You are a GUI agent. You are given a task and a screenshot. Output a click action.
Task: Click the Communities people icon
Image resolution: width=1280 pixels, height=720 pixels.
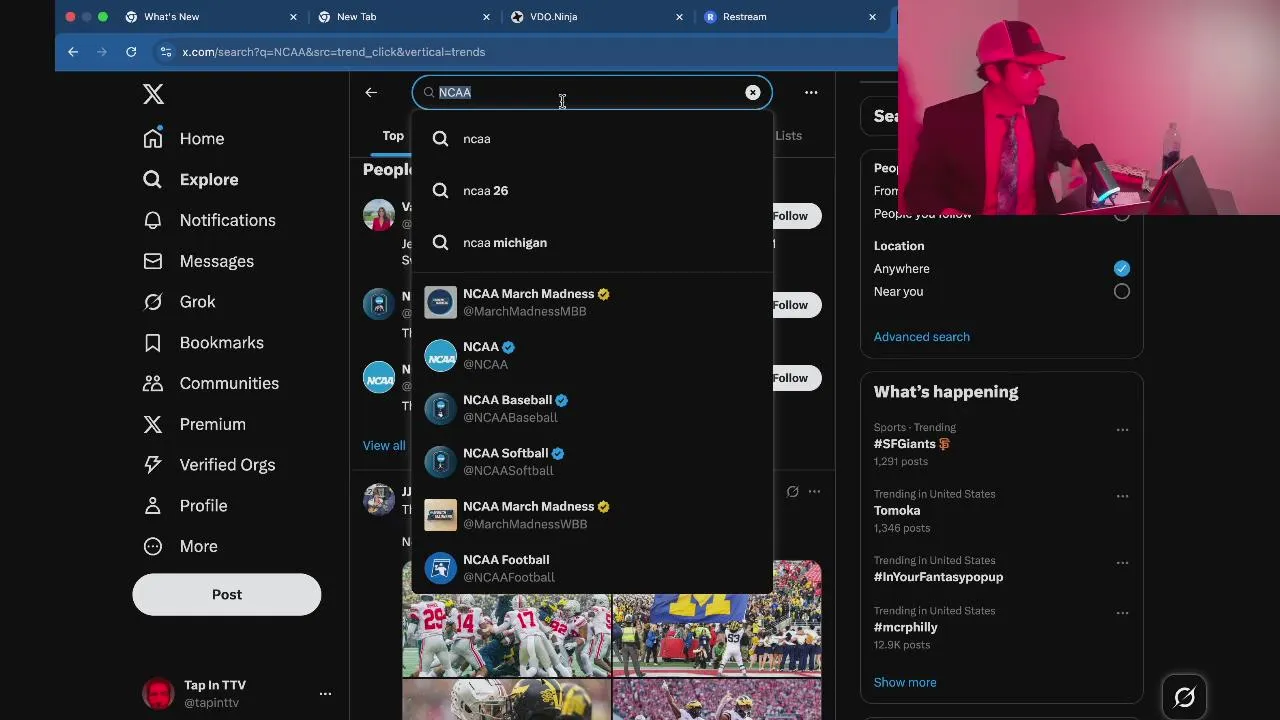(x=153, y=383)
